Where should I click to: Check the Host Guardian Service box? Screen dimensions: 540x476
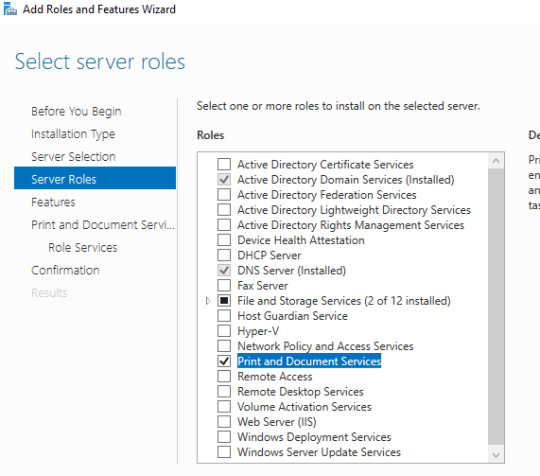[224, 316]
